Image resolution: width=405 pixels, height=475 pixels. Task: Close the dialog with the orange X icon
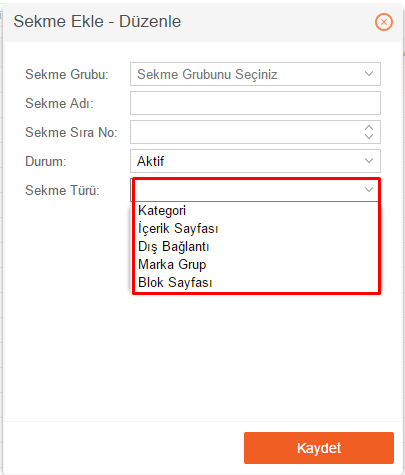tap(384, 22)
